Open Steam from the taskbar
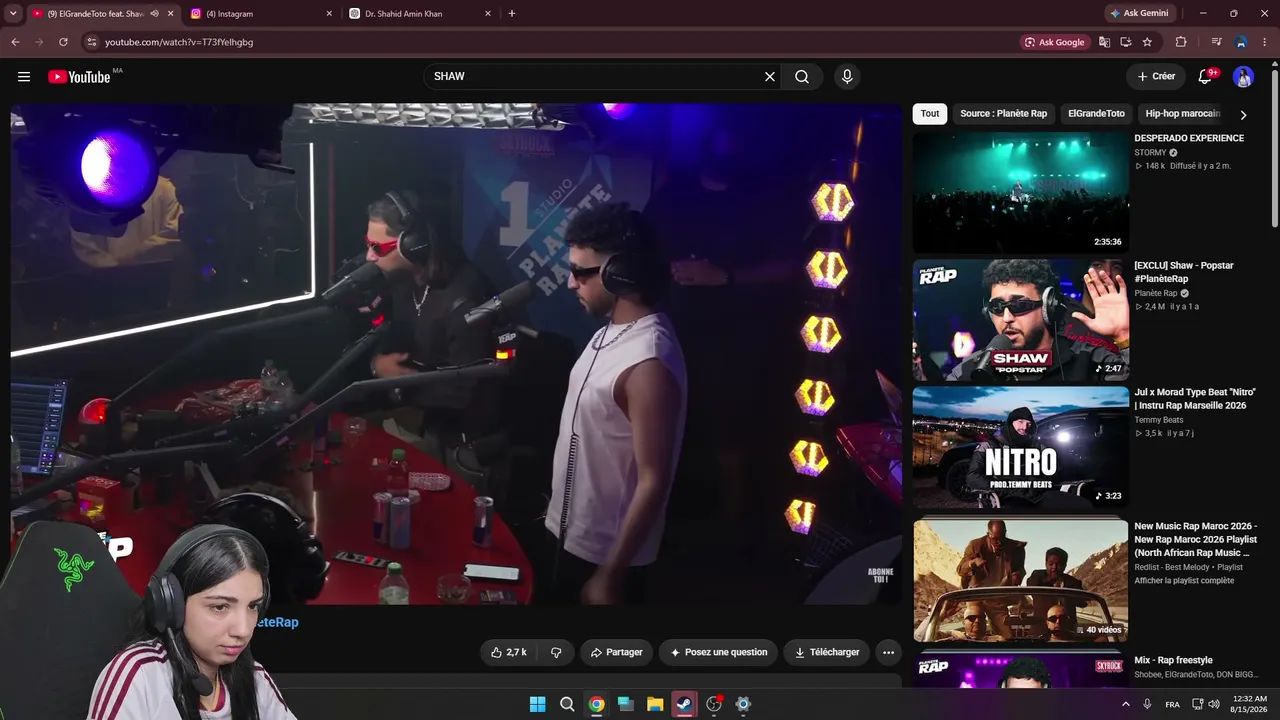Viewport: 1280px width, 720px height. pos(684,704)
